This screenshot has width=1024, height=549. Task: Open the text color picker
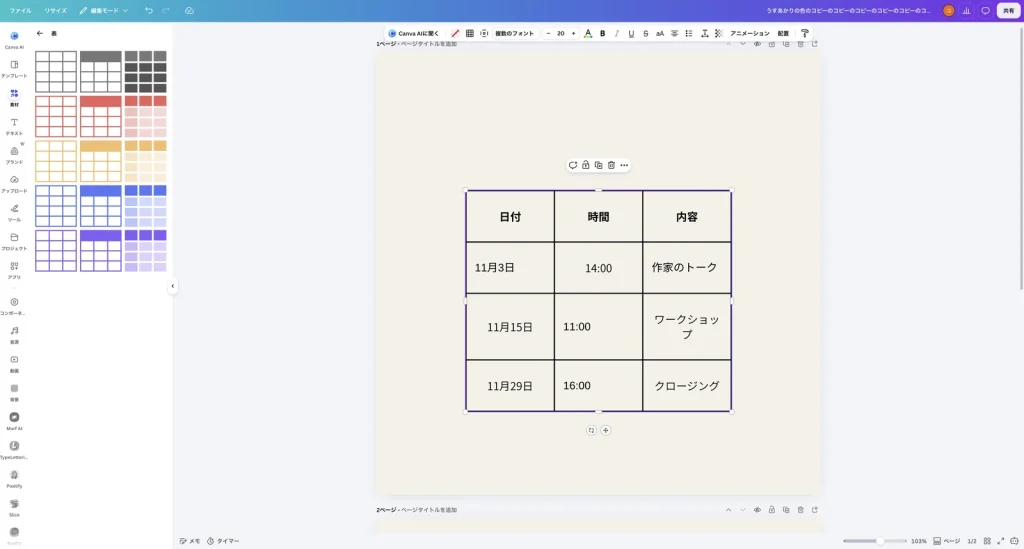tap(588, 33)
